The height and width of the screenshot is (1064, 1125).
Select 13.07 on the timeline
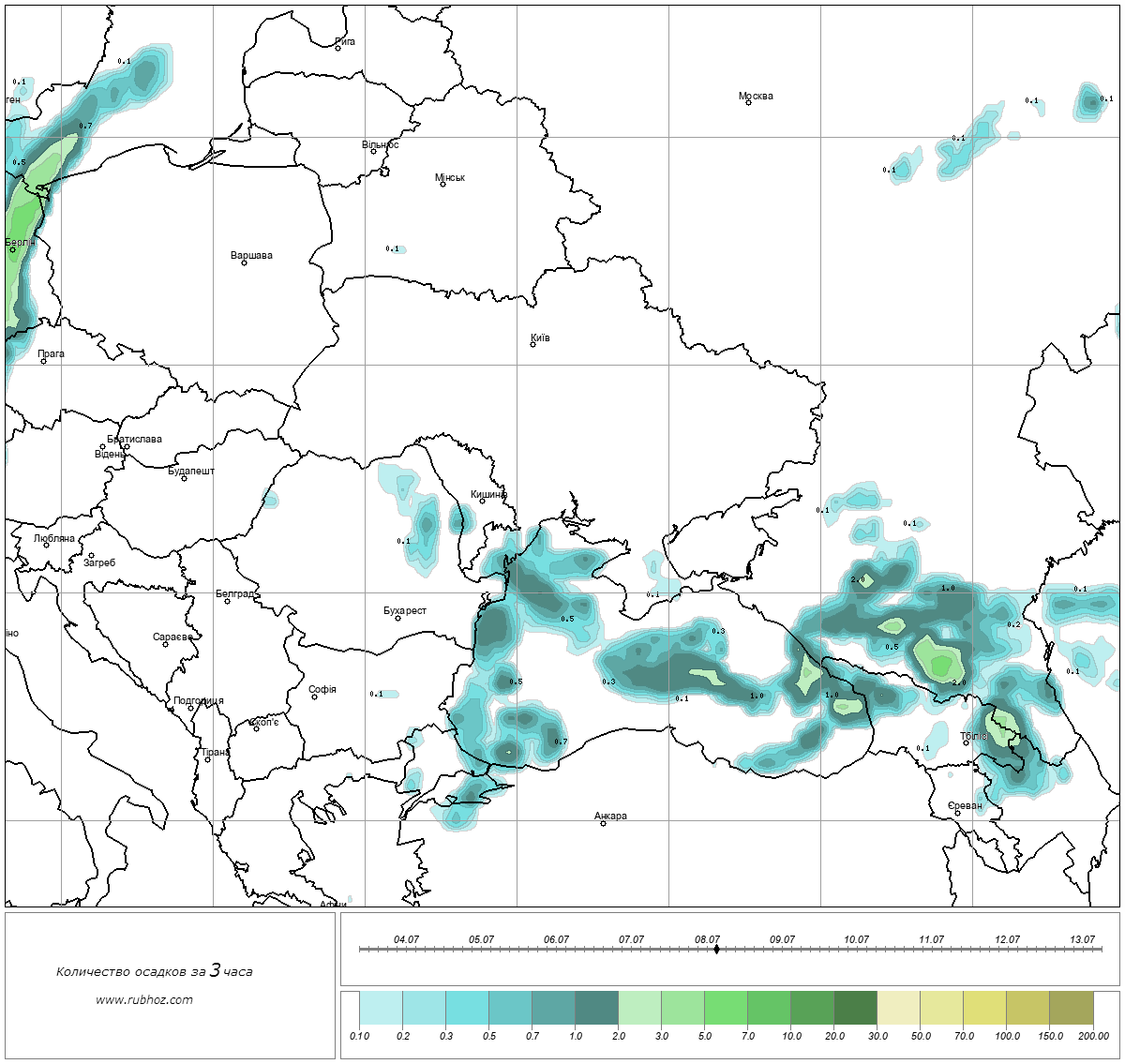coord(1082,949)
